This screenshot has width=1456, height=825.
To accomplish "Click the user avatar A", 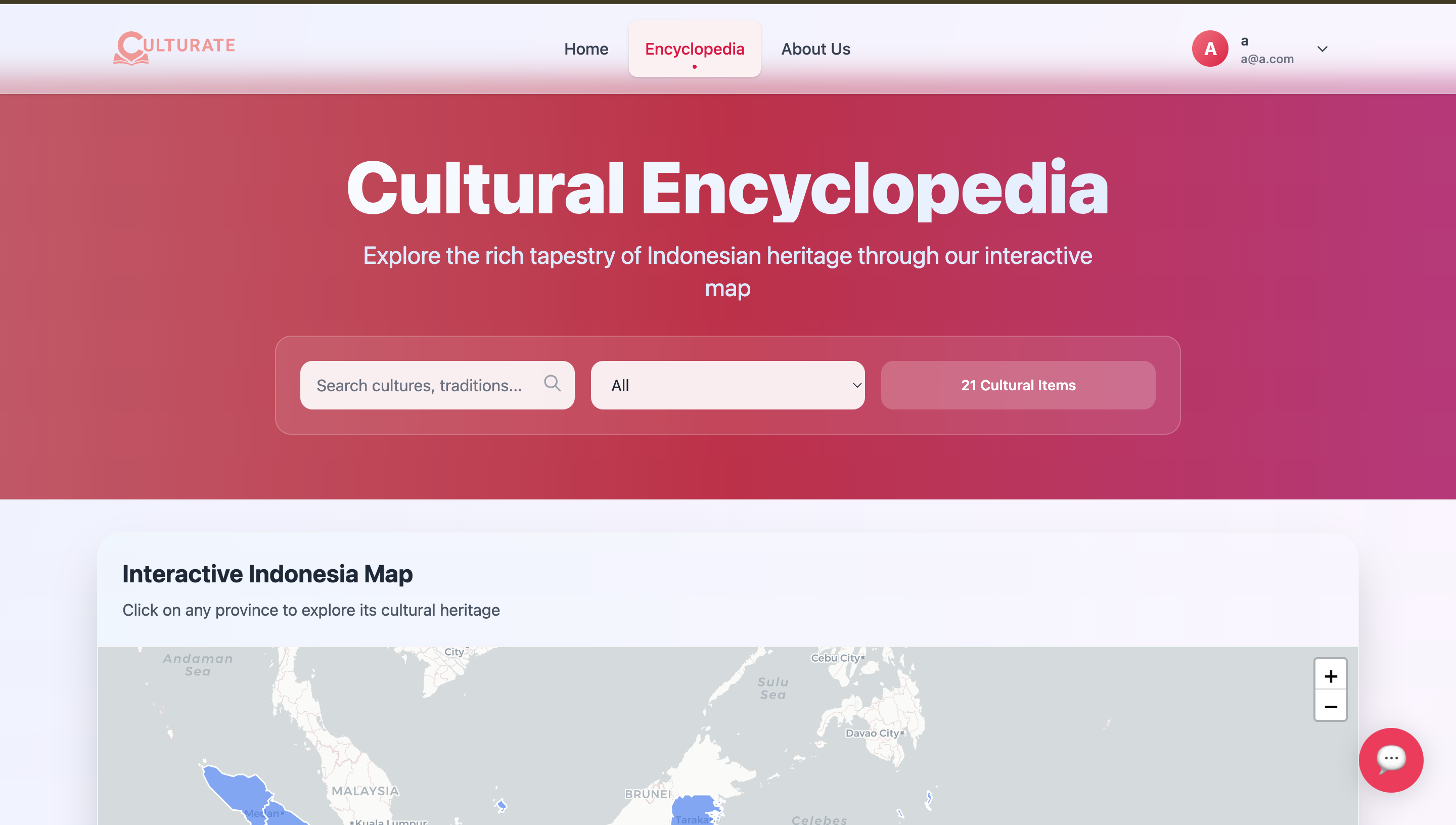I will tap(1210, 49).
